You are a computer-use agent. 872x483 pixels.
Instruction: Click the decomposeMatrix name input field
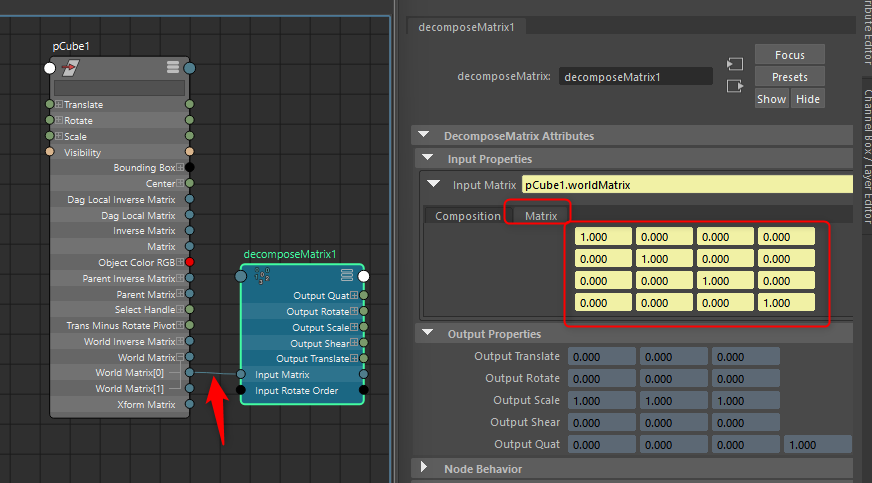coord(636,77)
